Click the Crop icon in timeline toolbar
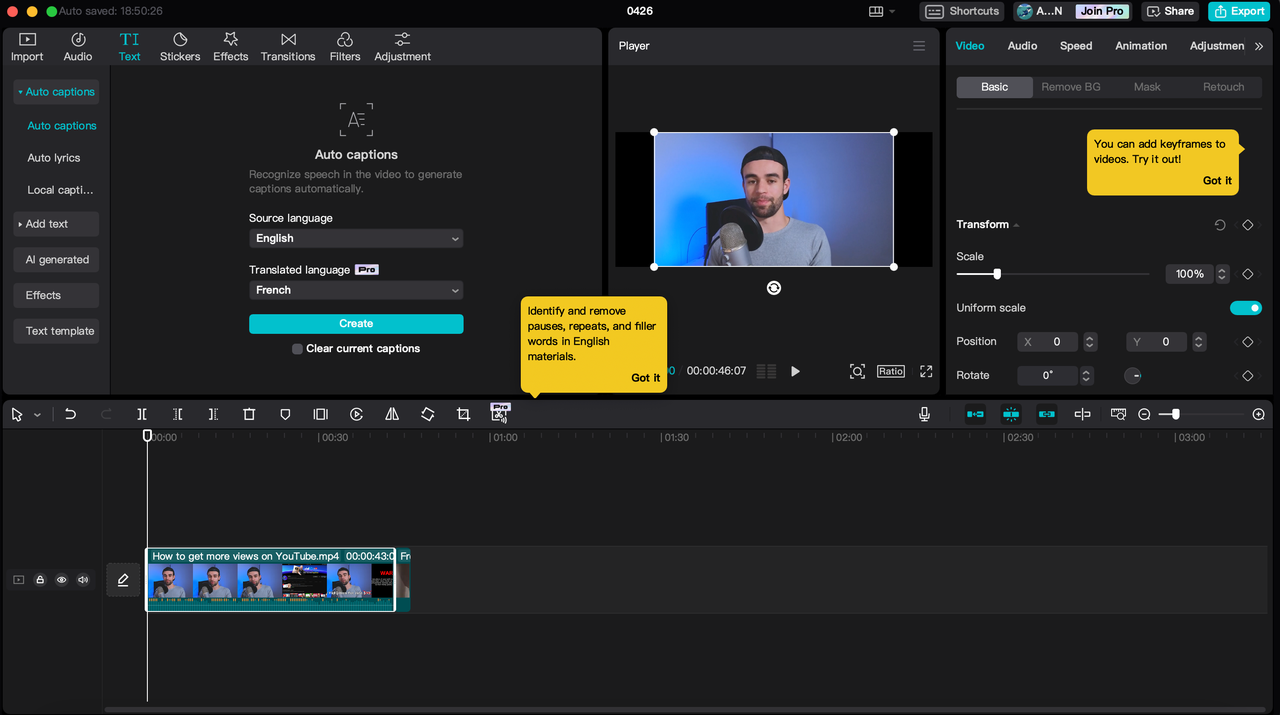This screenshot has height=715, width=1280. tap(463, 414)
